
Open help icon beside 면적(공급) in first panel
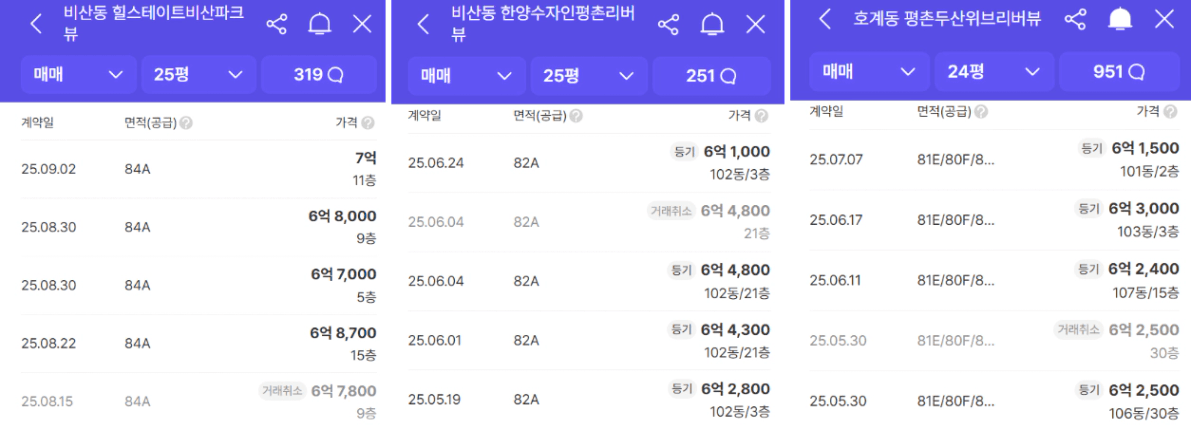[x=186, y=123]
